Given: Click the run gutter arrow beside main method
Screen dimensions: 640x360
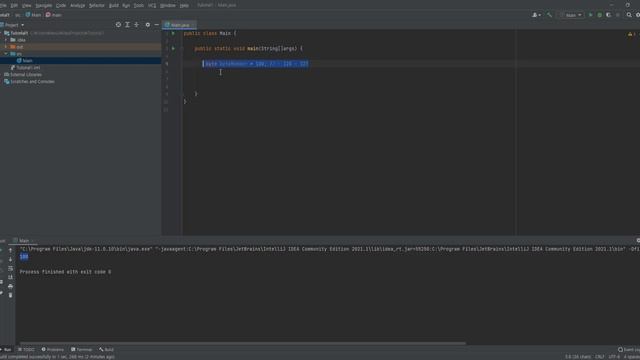Looking at the screenshot, I should (x=173, y=49).
